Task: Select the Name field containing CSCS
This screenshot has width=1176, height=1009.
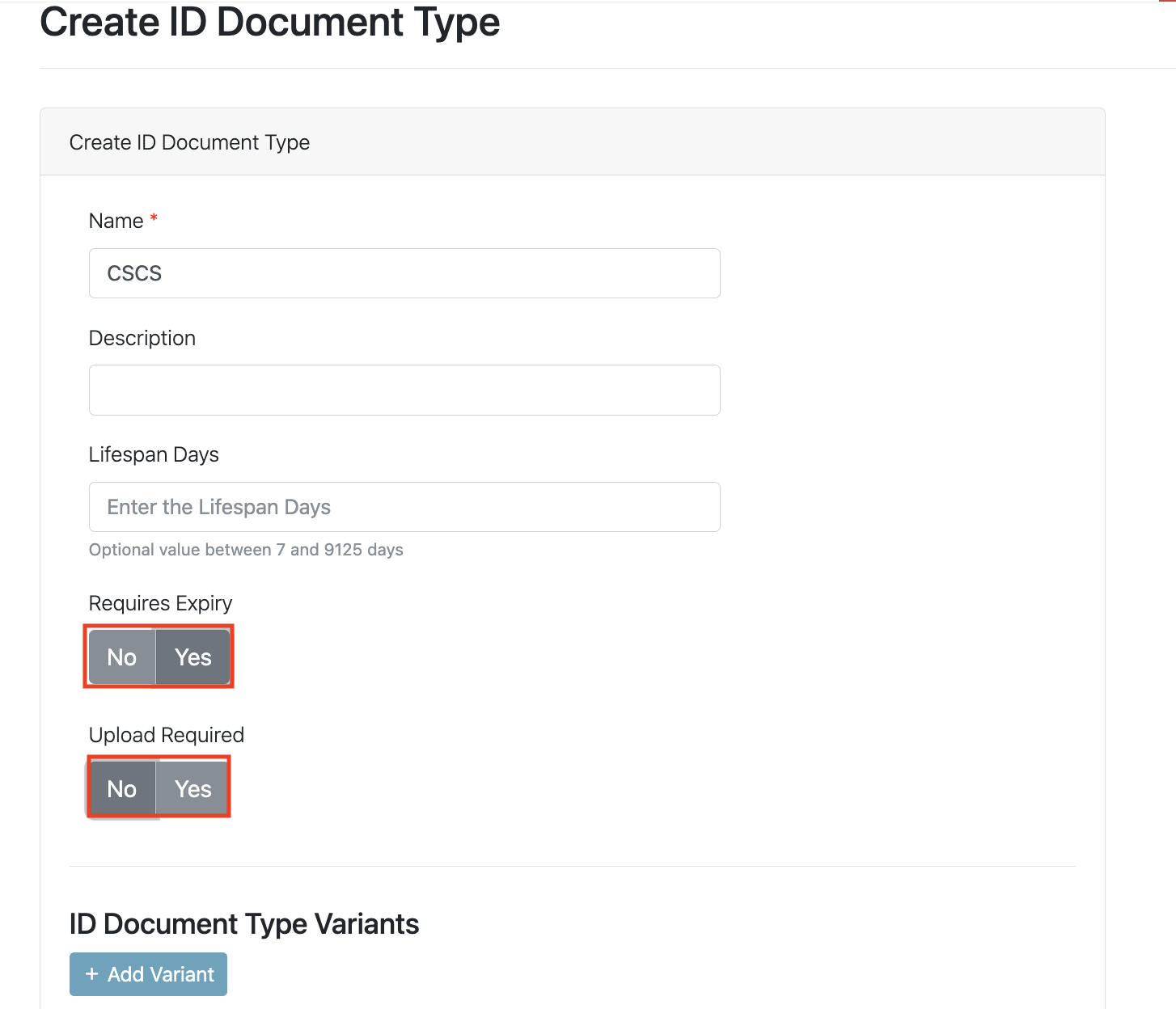Action: (404, 273)
